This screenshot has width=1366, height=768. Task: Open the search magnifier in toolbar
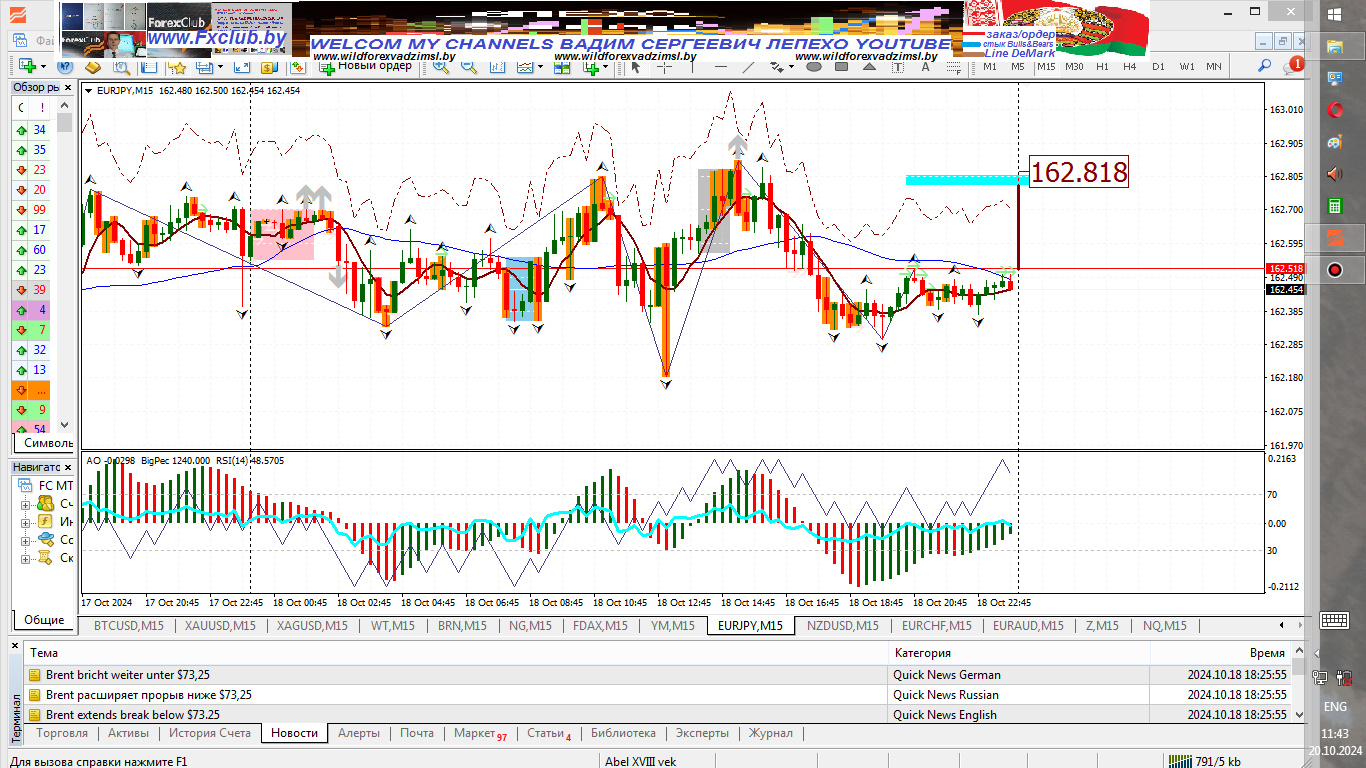1264,66
